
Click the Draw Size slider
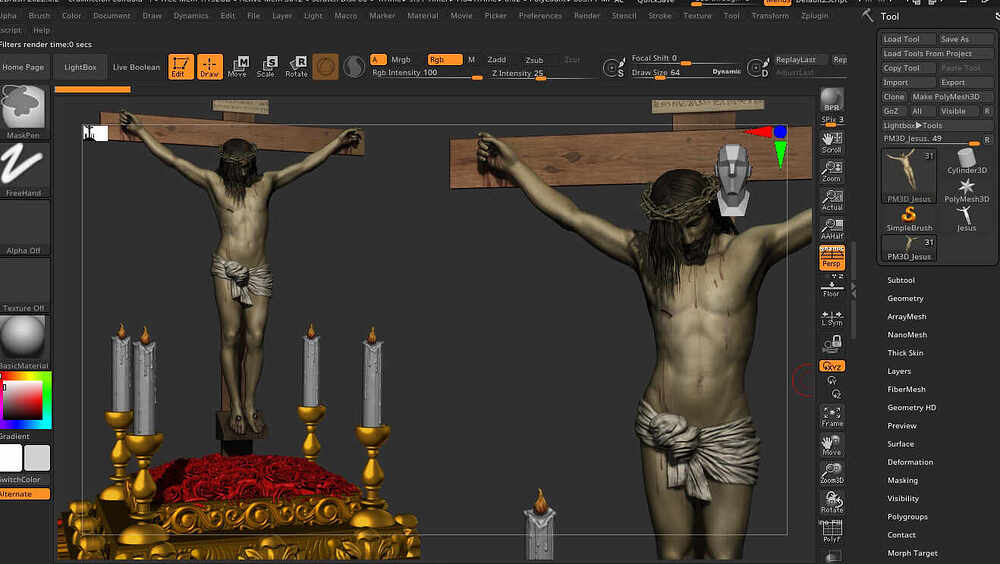click(686, 73)
